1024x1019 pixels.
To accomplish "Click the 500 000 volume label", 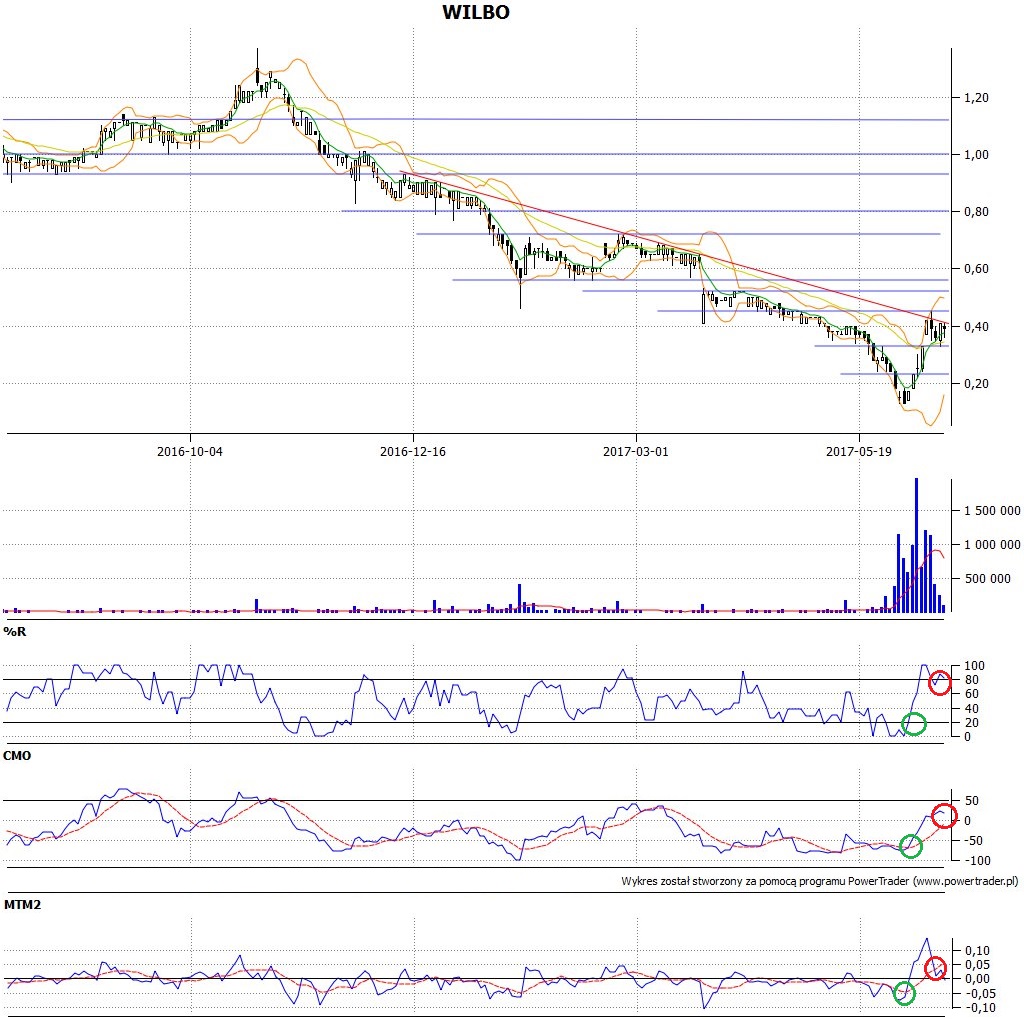I will pos(987,579).
